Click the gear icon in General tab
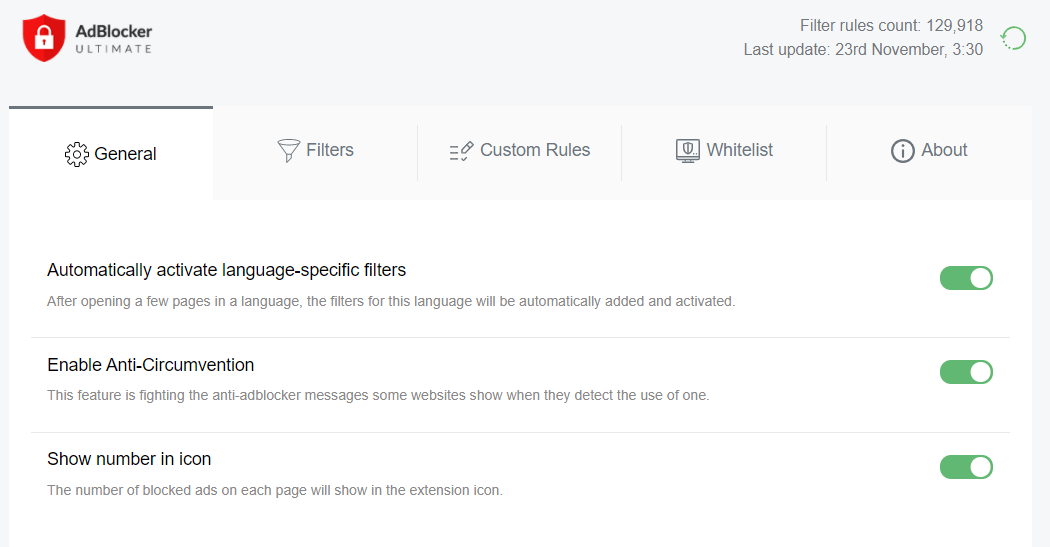This screenshot has height=547, width=1050. coord(77,154)
